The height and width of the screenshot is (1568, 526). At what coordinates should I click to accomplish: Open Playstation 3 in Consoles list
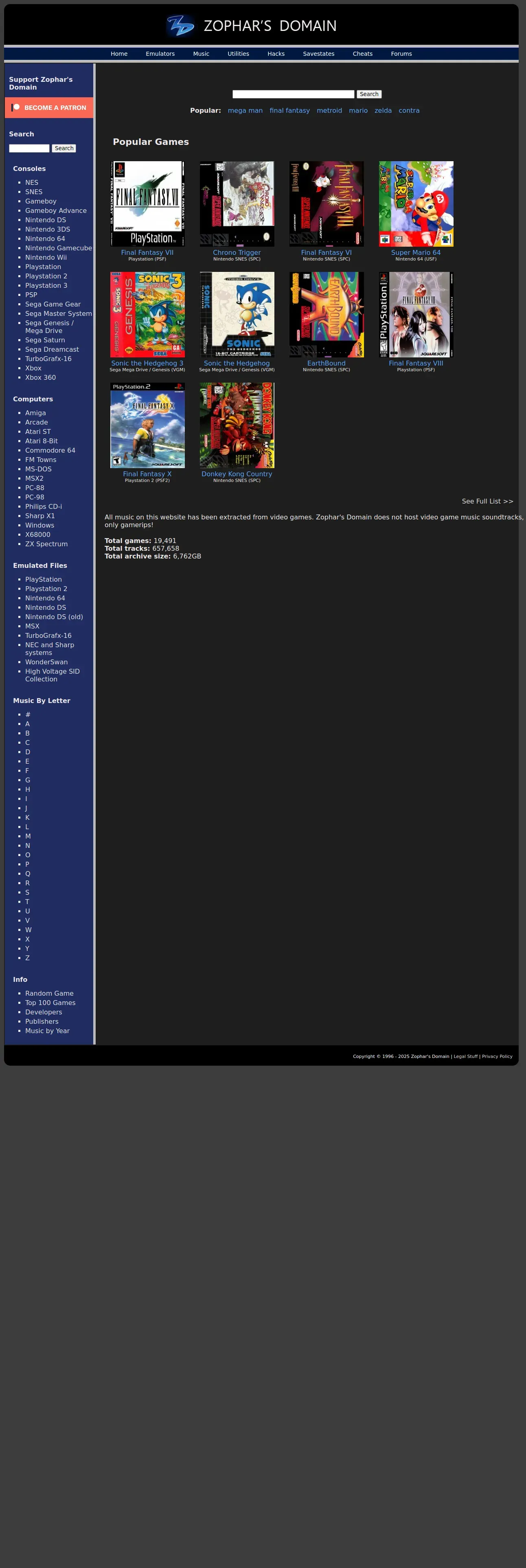(x=46, y=285)
